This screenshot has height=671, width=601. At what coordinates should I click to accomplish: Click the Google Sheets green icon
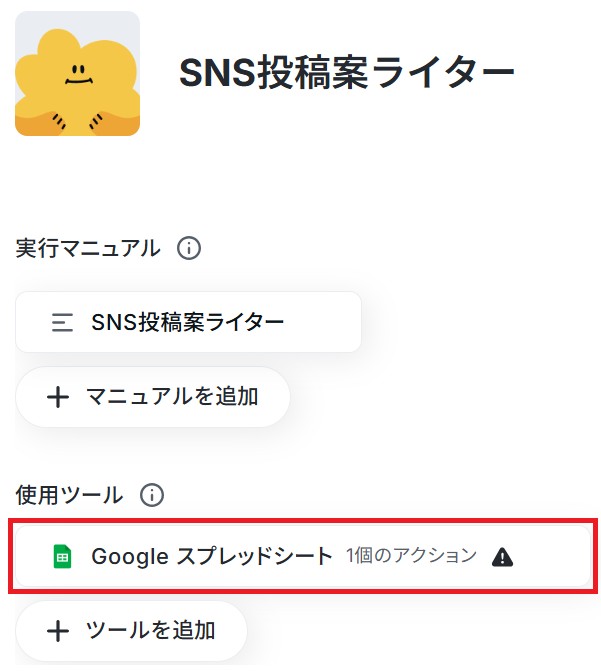(62, 556)
